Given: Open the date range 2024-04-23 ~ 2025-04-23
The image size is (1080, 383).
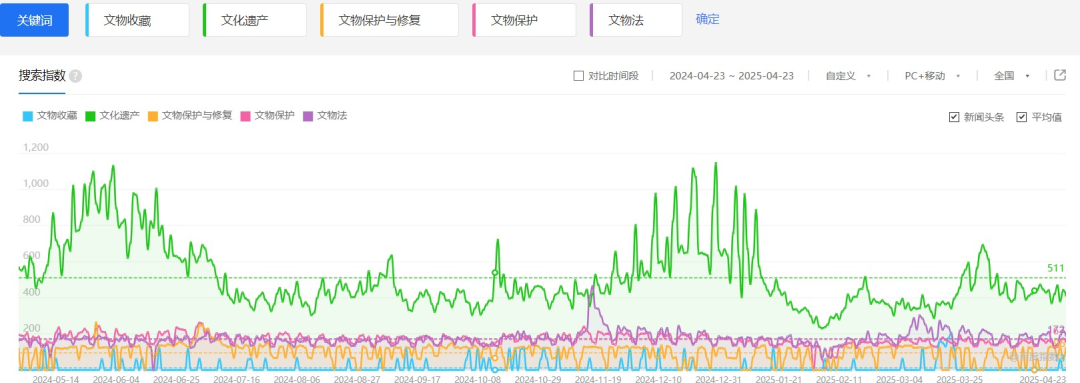Looking at the screenshot, I should click(x=731, y=76).
